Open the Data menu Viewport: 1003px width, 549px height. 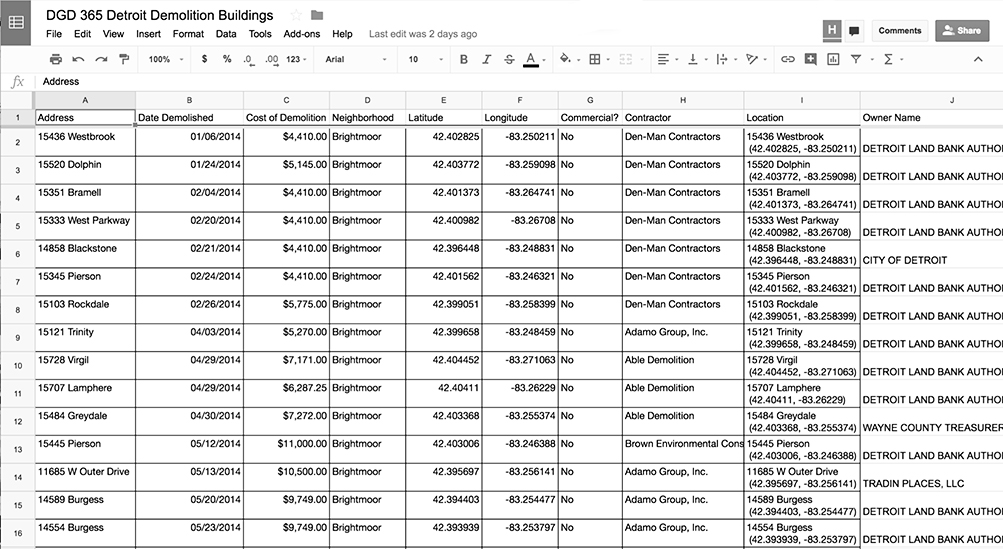coord(226,34)
